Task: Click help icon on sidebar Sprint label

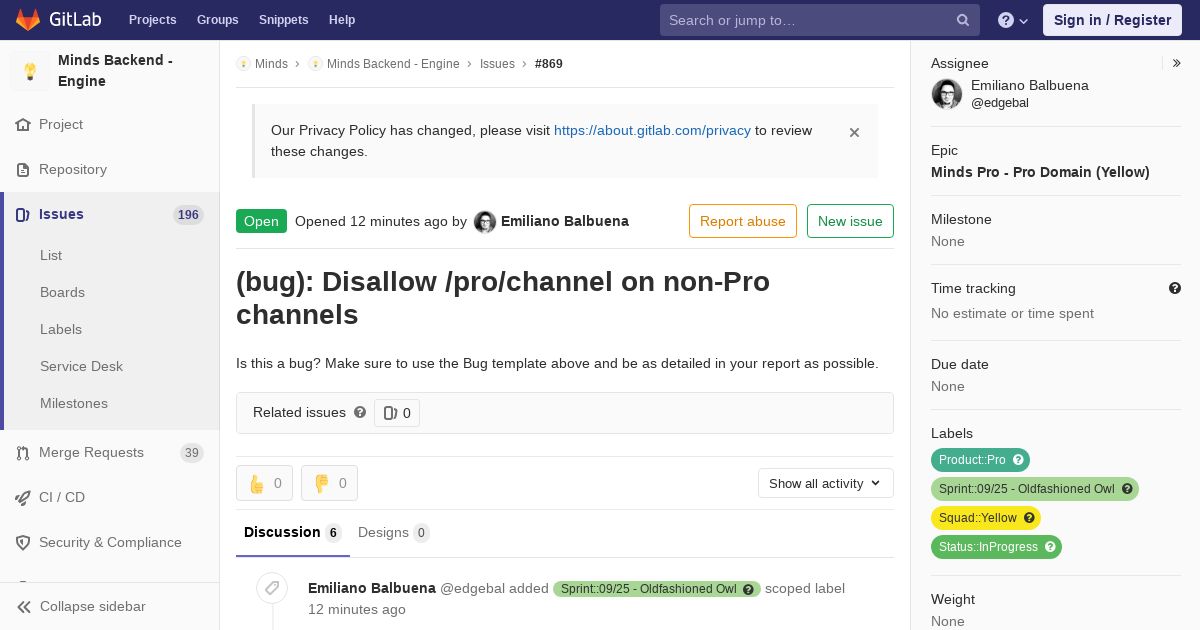Action: (1128, 489)
